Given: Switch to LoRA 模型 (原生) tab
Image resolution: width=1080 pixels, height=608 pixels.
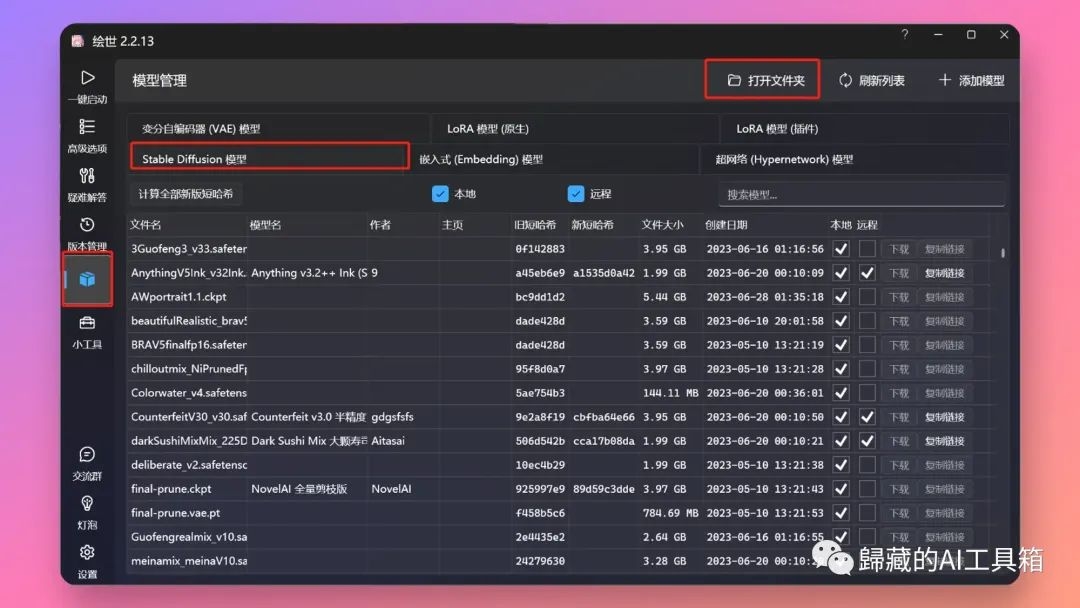Looking at the screenshot, I should click(x=574, y=129).
